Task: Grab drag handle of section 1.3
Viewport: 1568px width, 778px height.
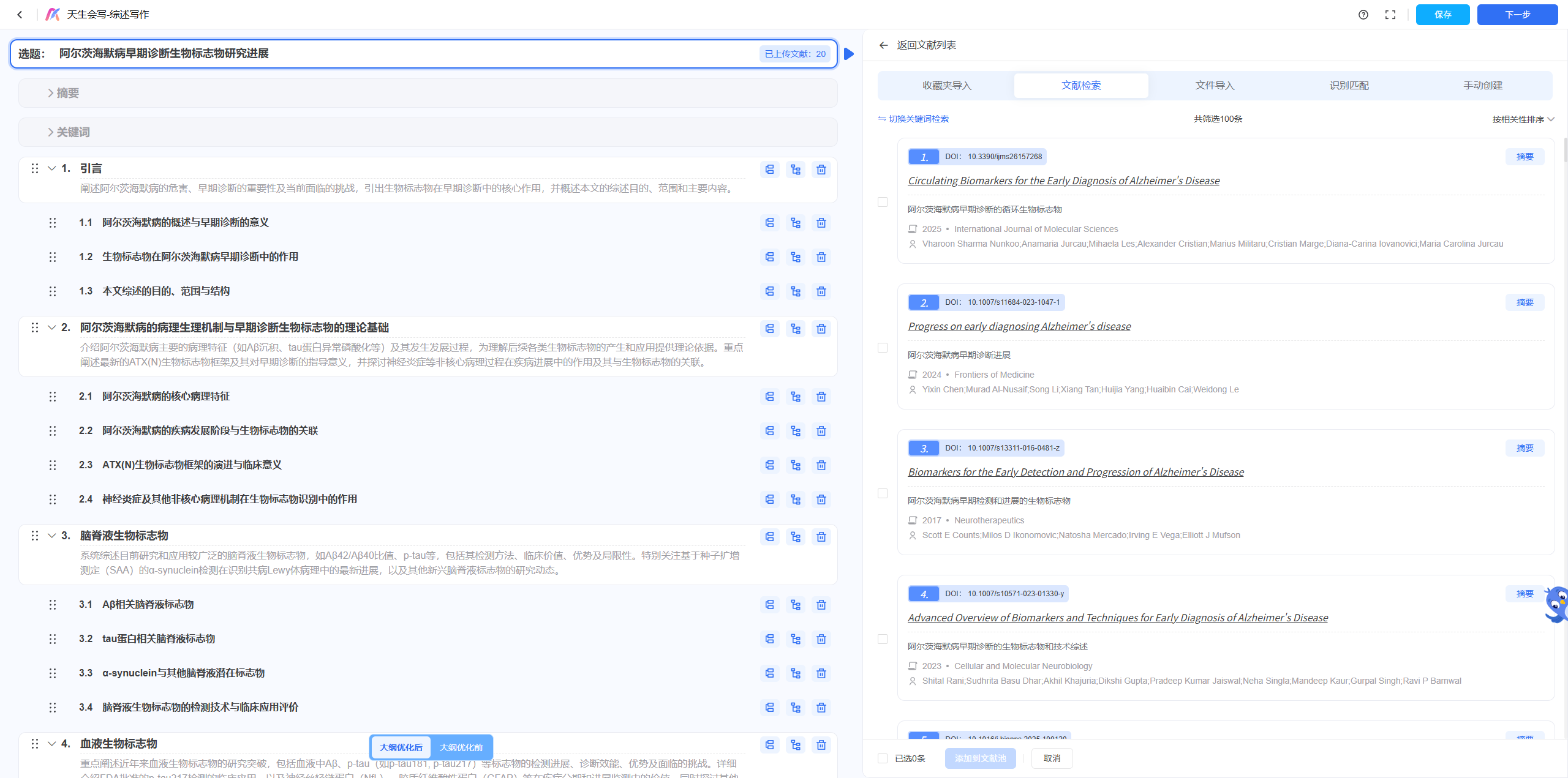Action: (x=53, y=291)
